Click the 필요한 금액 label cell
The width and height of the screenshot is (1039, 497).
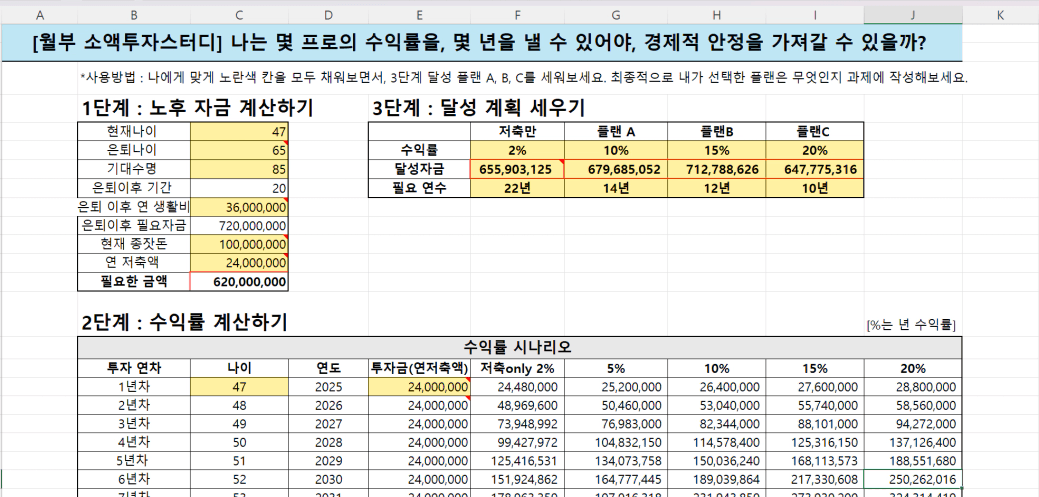tap(134, 282)
